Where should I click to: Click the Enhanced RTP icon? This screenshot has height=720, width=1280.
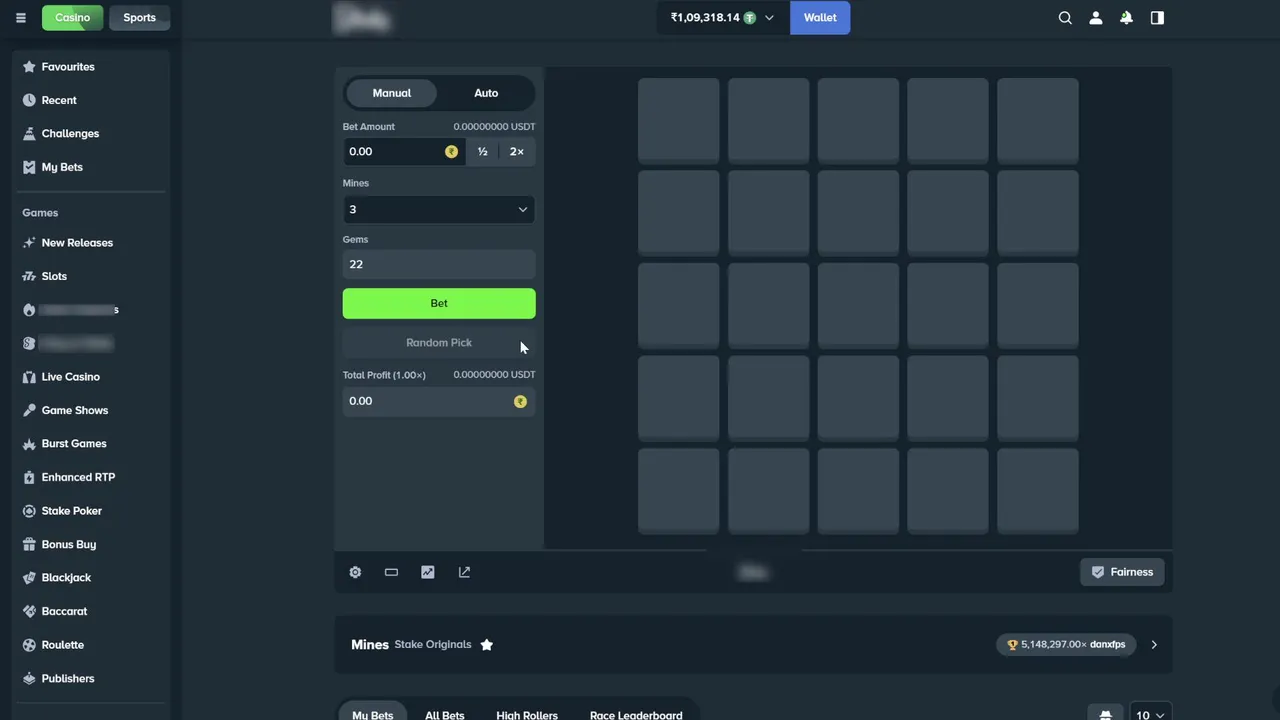coord(29,477)
